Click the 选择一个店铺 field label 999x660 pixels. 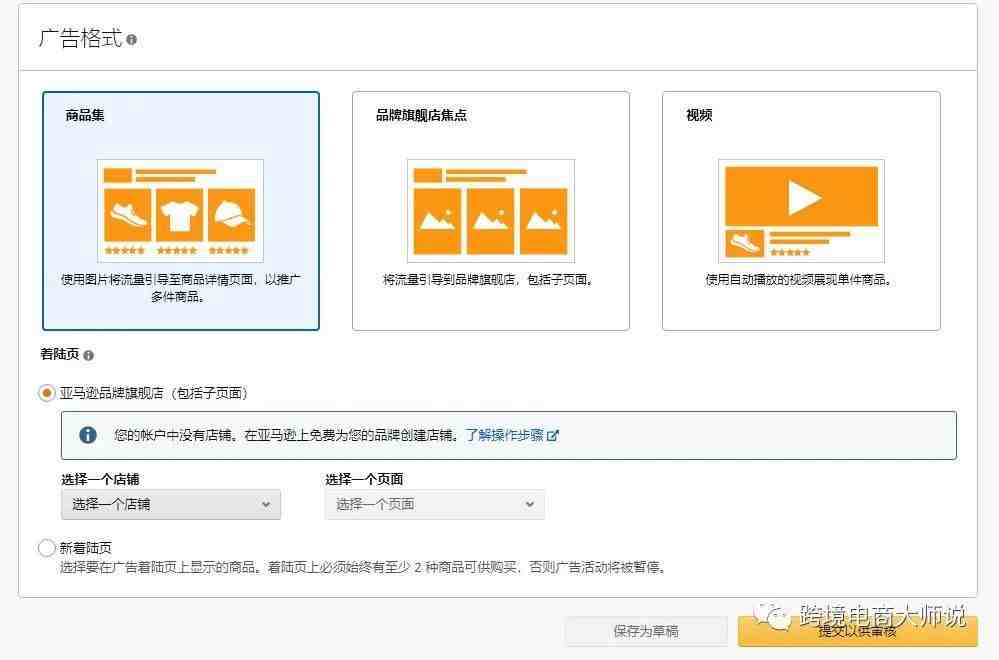click(100, 479)
